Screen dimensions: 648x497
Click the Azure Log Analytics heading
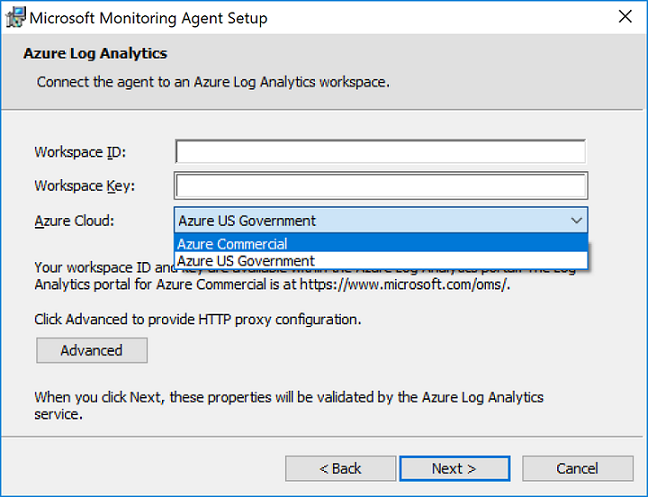pyautogui.click(x=95, y=53)
